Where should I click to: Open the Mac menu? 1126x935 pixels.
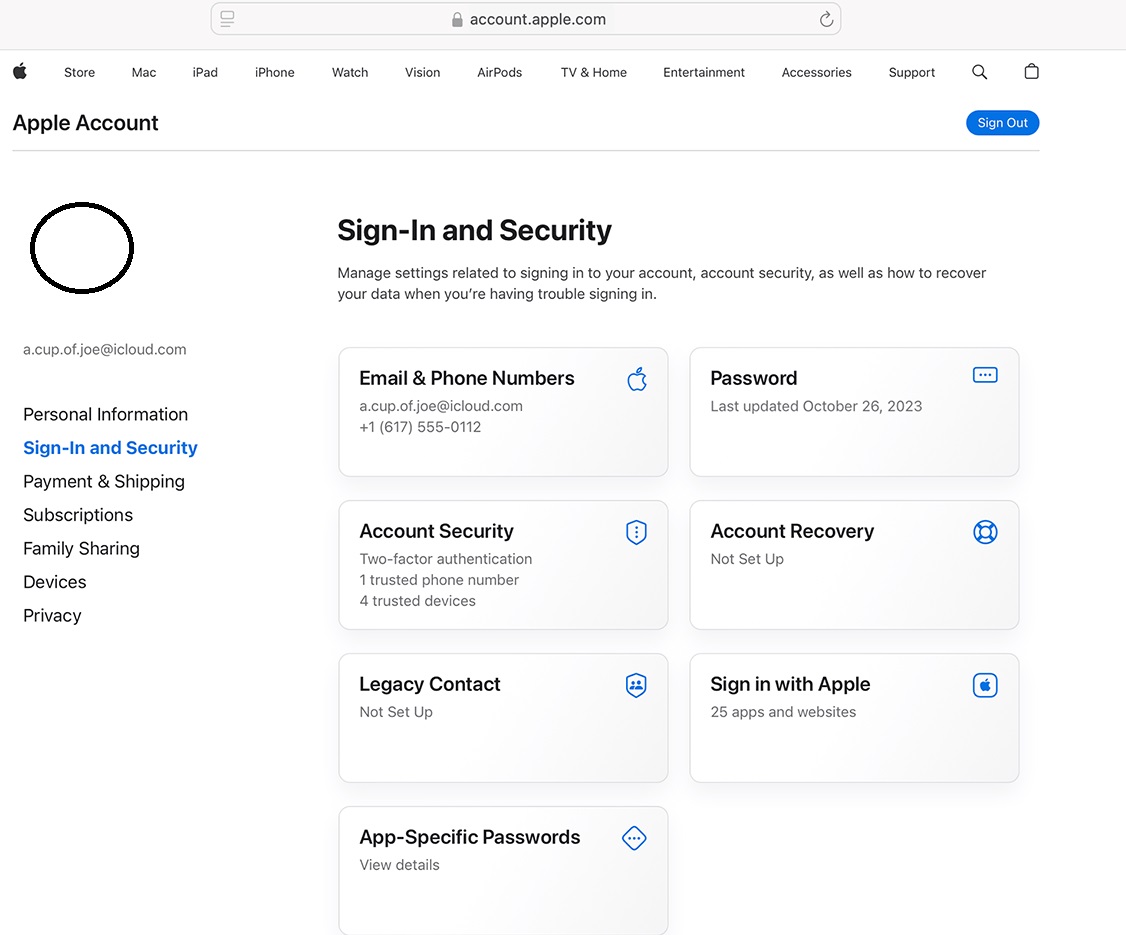[x=144, y=73]
